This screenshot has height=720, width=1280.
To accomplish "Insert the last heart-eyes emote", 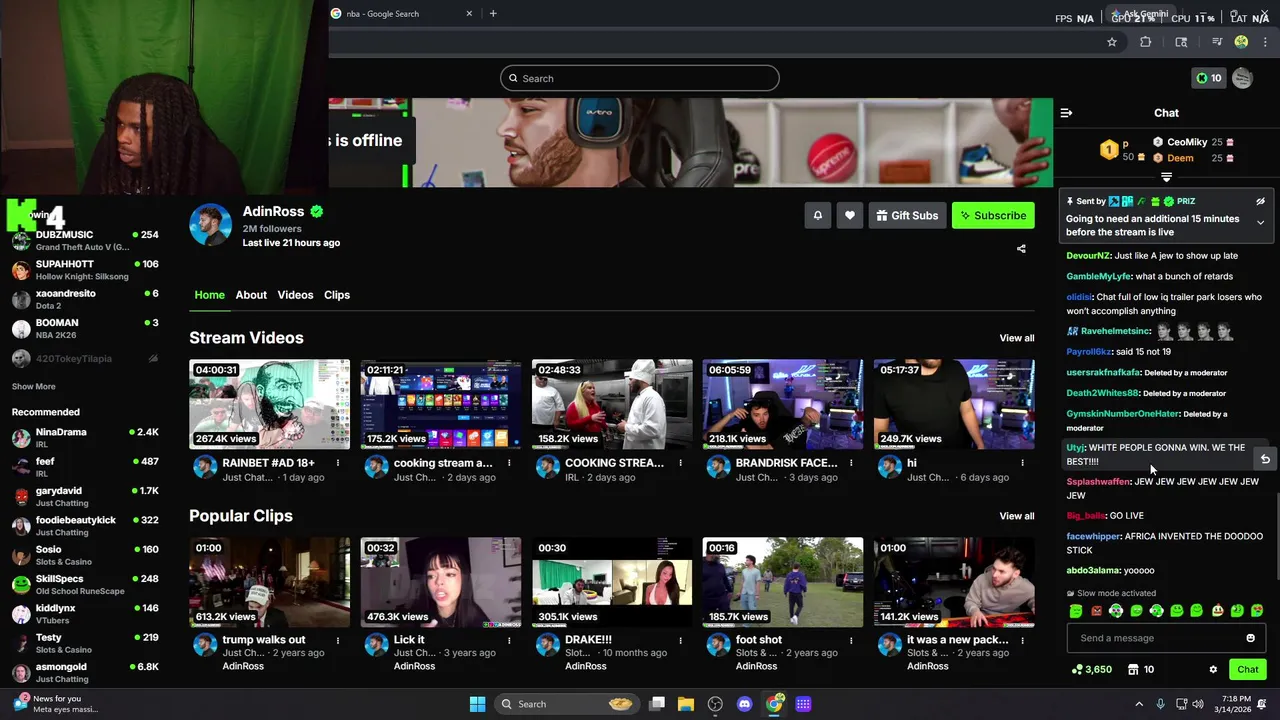I will tap(1257, 611).
